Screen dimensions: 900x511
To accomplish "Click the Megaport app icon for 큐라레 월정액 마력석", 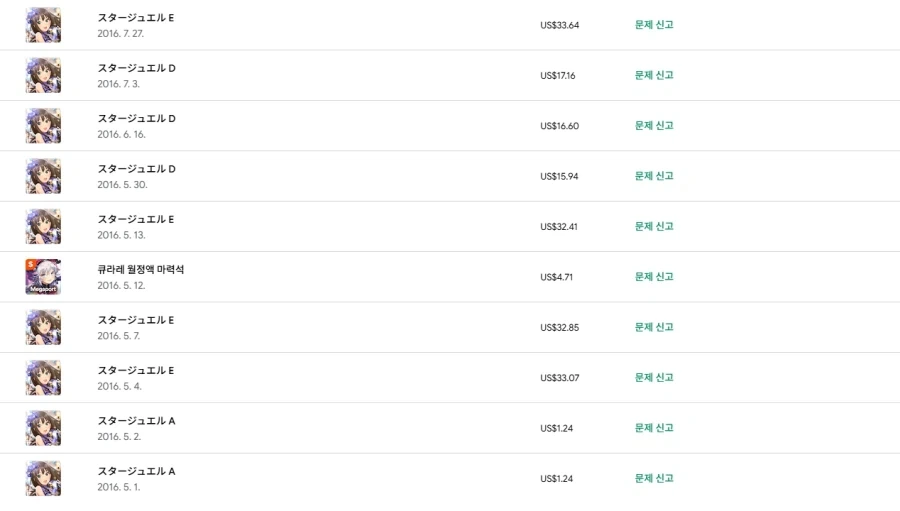I will pos(43,277).
